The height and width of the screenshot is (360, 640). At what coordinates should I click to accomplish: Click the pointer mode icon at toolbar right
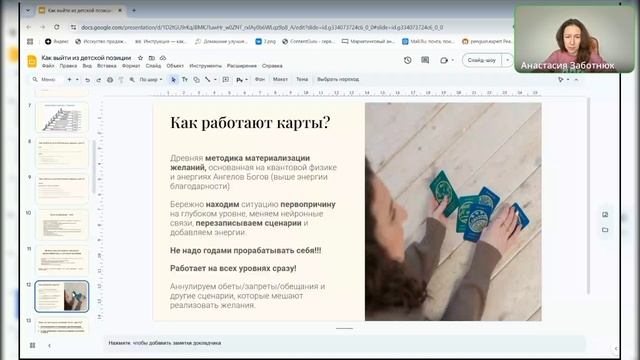tap(561, 80)
